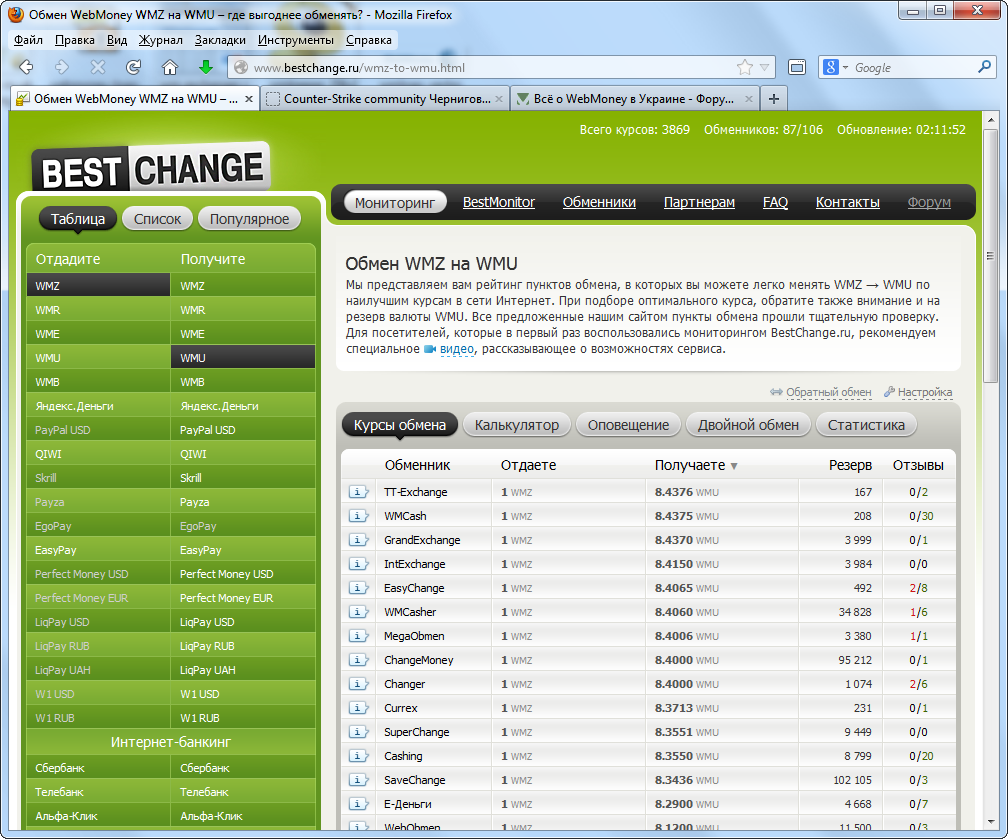
Task: Click the browser Forward arrow
Action: [62, 67]
